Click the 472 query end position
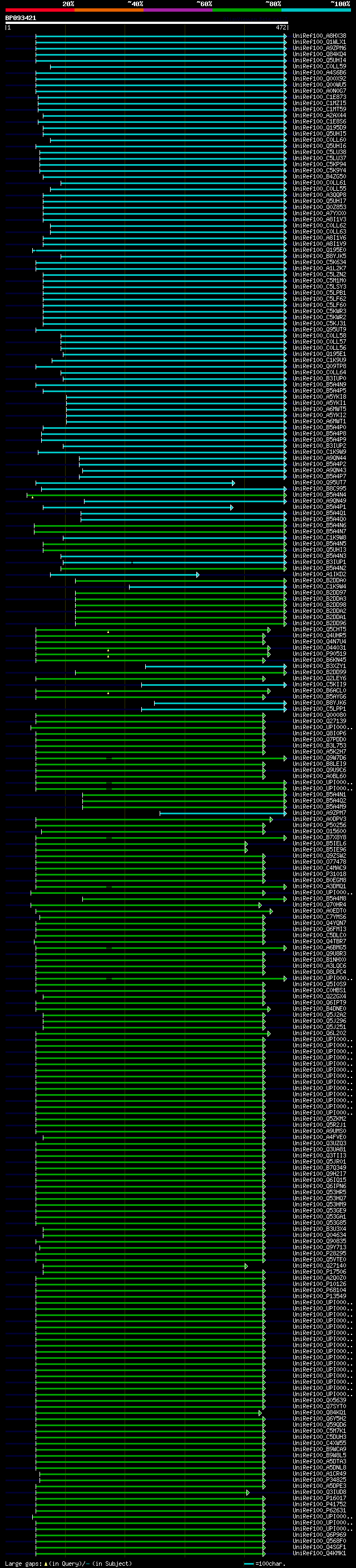 tap(280, 27)
